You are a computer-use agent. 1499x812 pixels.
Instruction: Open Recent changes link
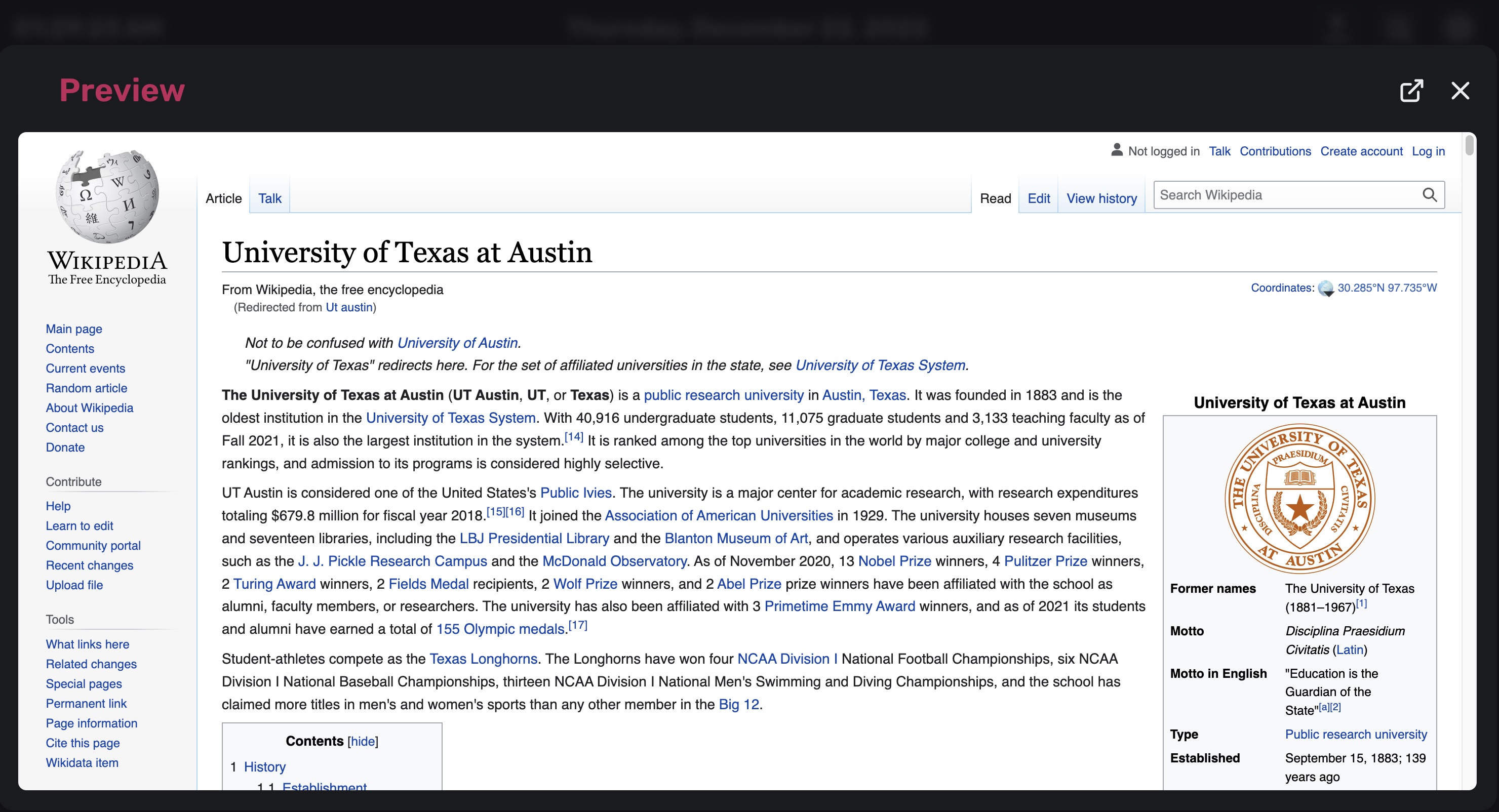click(x=90, y=565)
